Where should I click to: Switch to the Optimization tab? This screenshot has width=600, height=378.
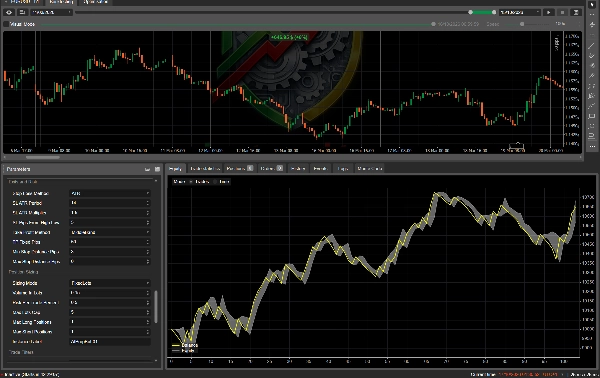95,2
